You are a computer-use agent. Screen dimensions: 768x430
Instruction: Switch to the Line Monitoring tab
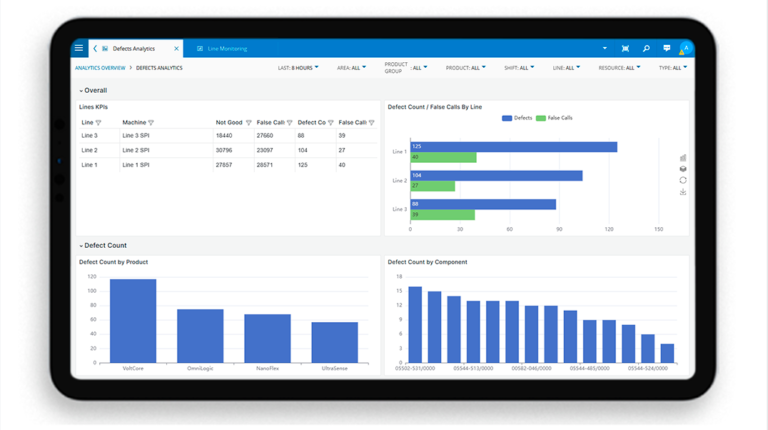click(222, 48)
